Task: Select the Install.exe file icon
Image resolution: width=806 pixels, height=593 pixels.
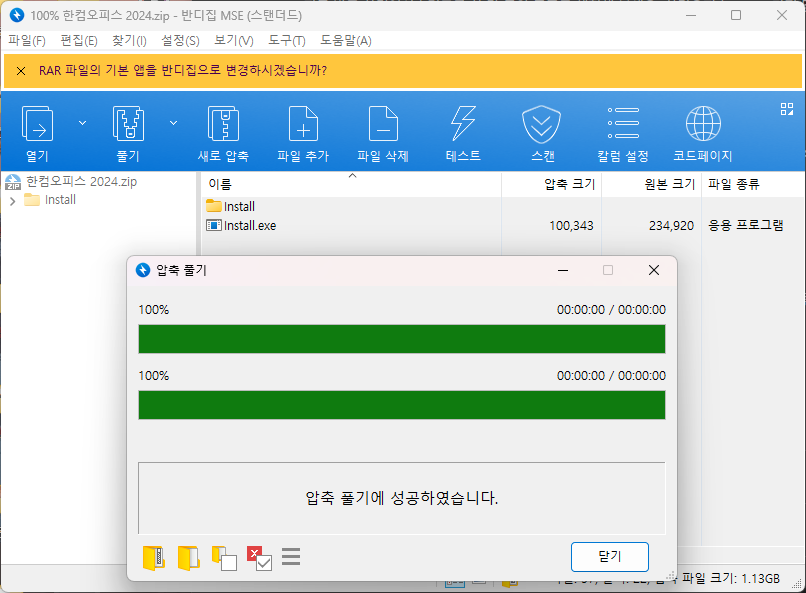Action: click(213, 225)
